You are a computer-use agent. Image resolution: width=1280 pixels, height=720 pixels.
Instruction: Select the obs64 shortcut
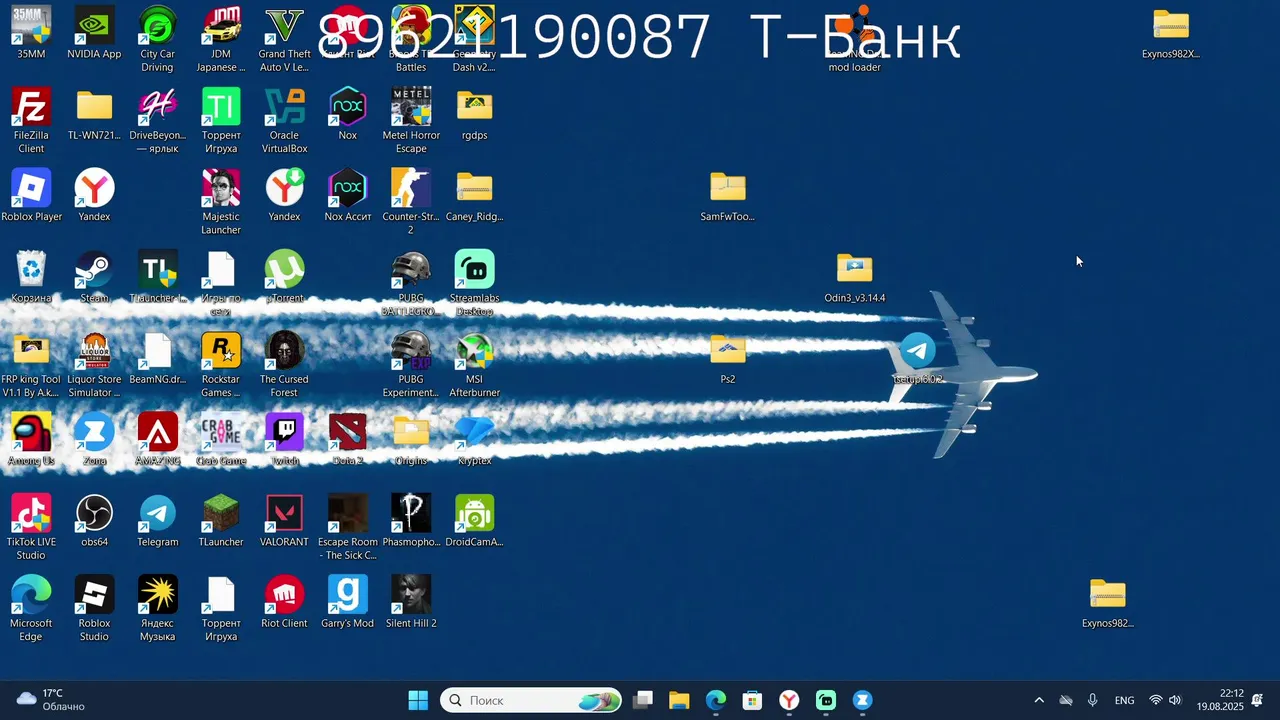click(94, 513)
